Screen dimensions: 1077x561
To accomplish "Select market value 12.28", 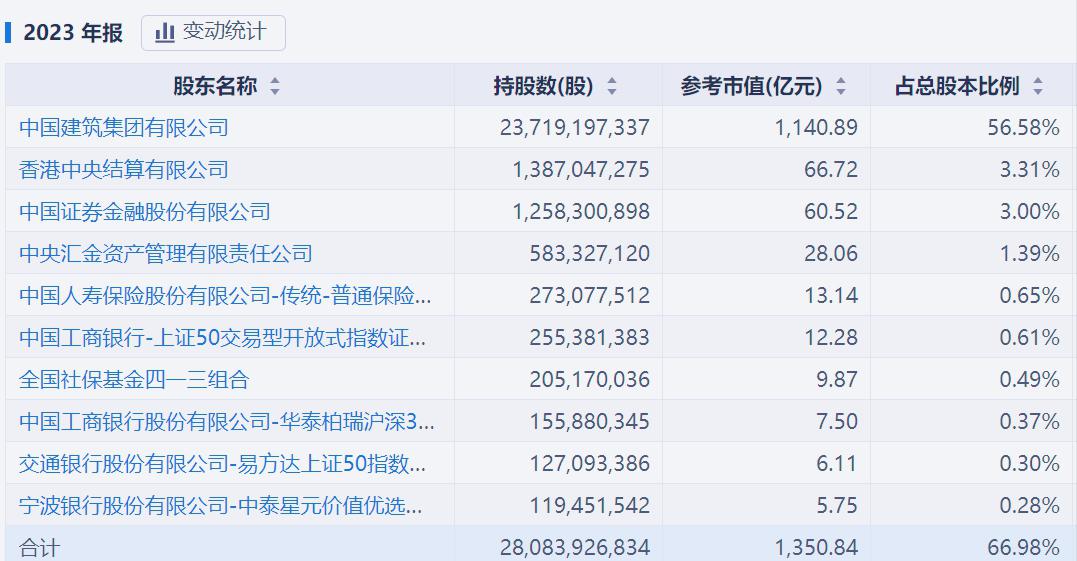I will point(831,337).
